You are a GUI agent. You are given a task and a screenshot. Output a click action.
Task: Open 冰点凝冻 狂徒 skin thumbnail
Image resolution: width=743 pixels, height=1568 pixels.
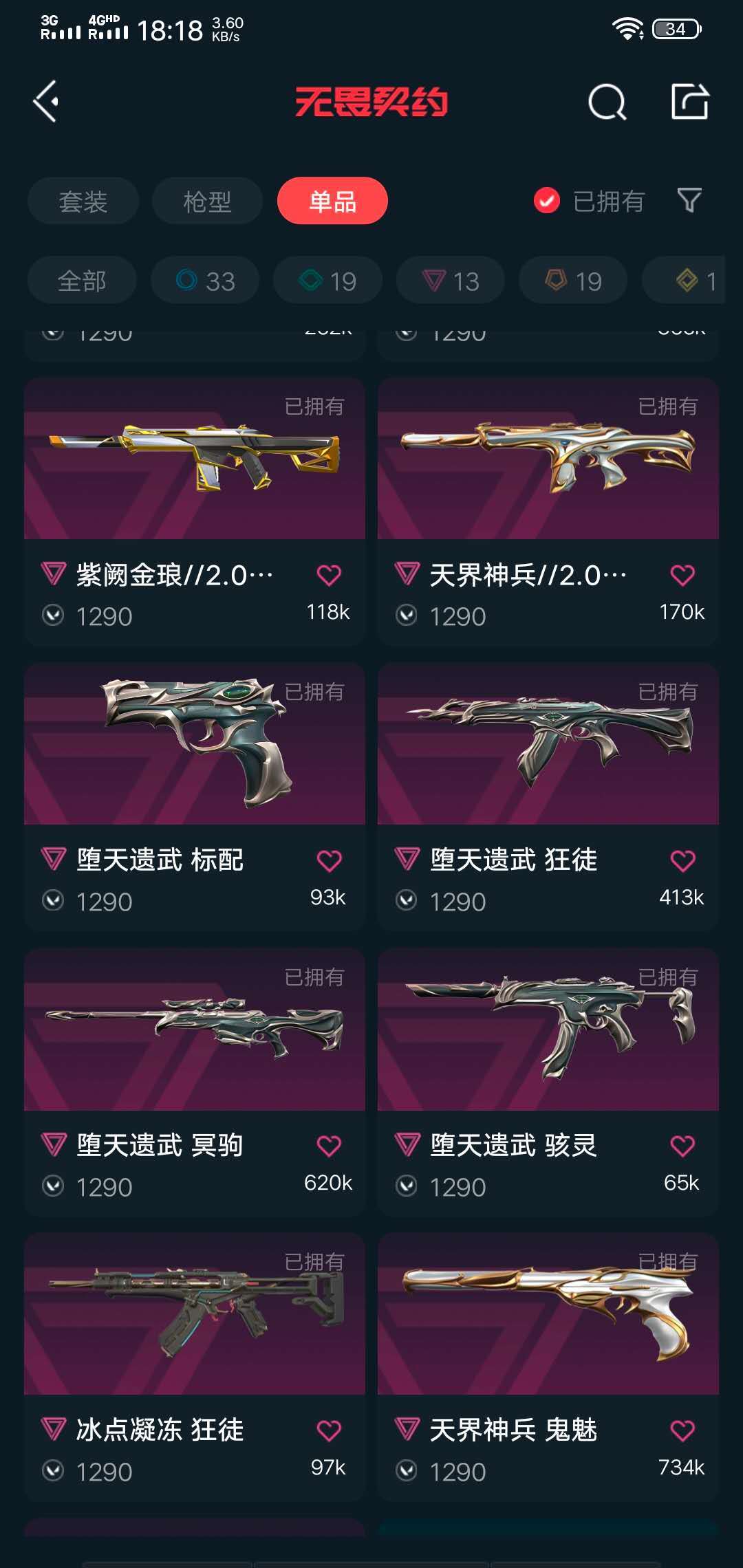[x=195, y=1314]
